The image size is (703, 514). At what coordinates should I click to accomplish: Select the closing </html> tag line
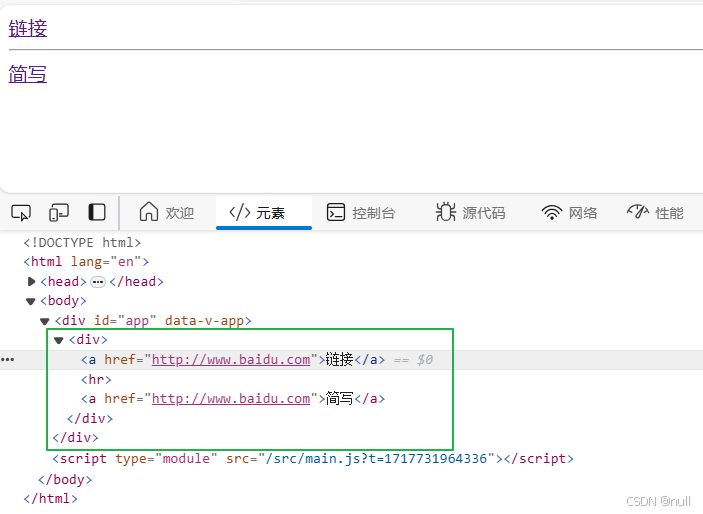(x=51, y=499)
